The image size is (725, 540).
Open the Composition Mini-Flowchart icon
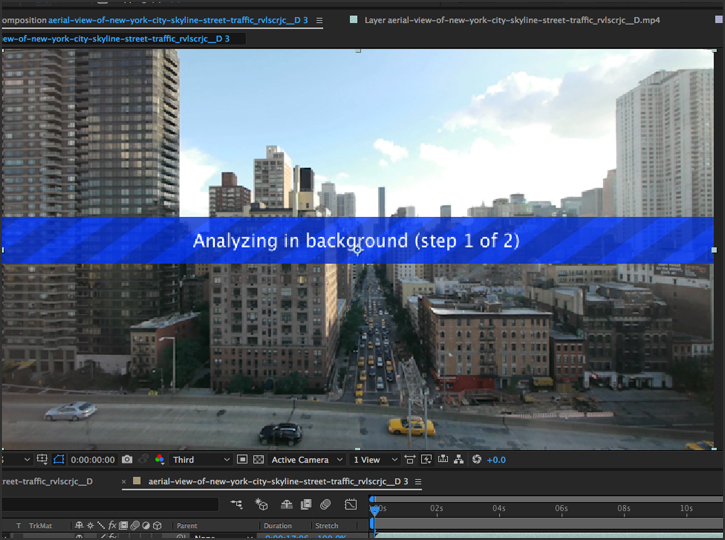pos(237,504)
